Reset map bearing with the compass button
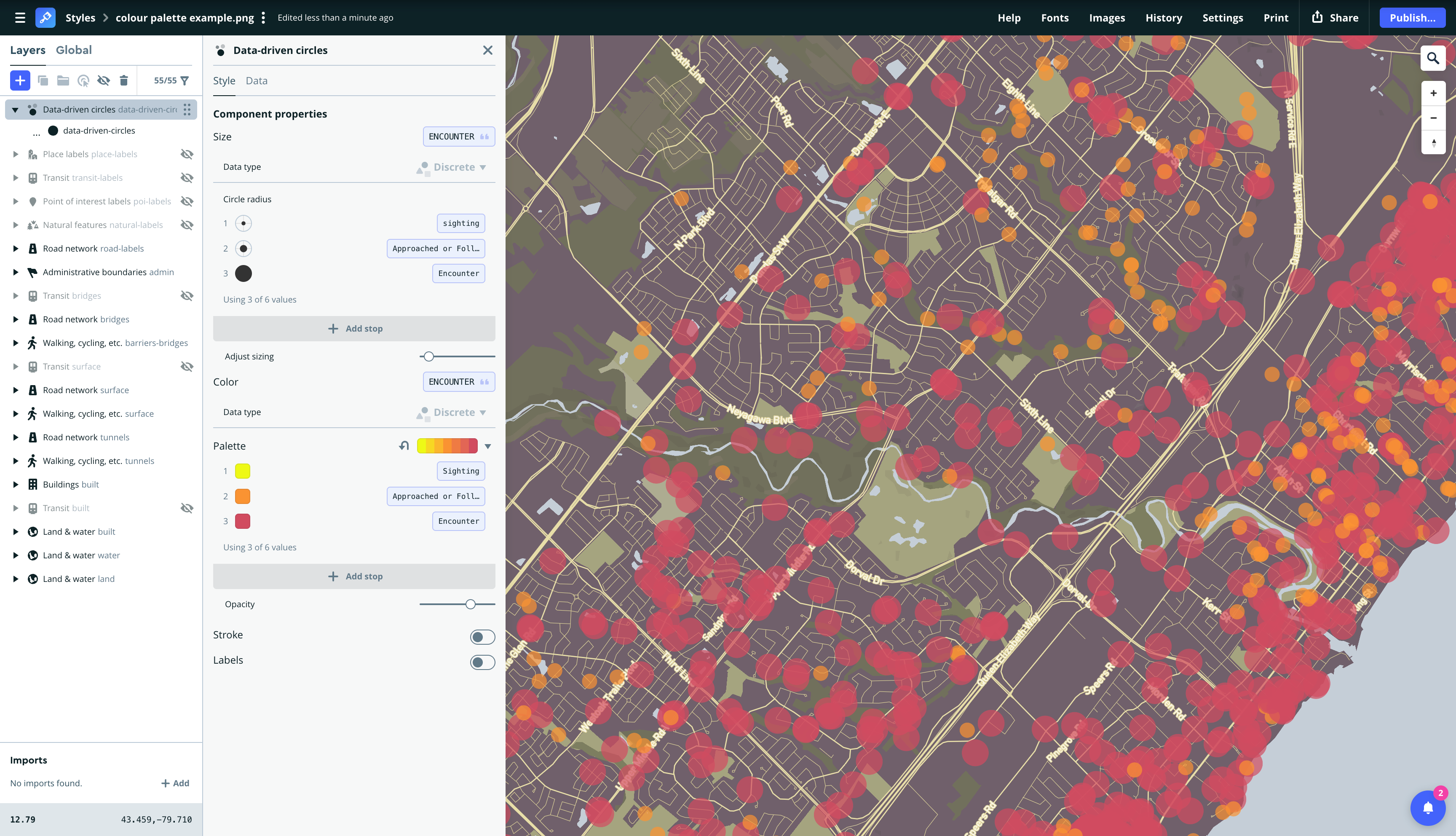1456x836 pixels. (1433, 142)
